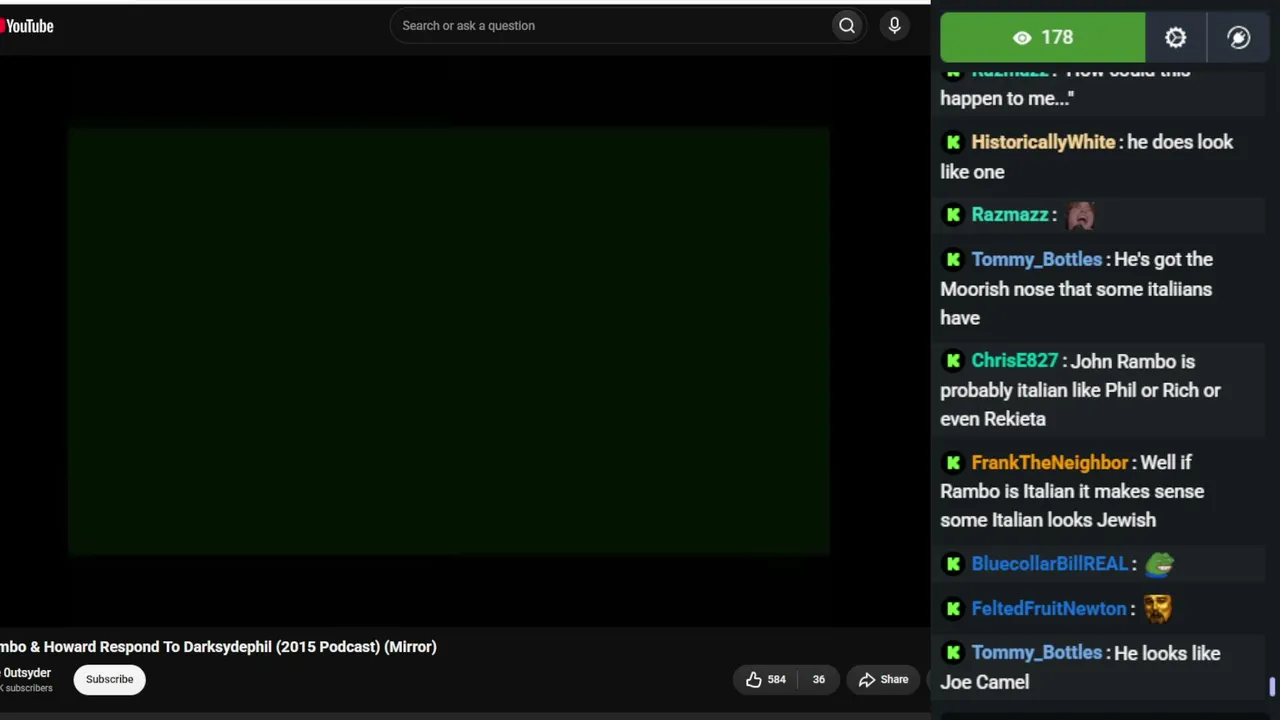This screenshot has width=1280, height=720.
Task: Open FeltedFruitNewton's chat username
Action: 1048,608
